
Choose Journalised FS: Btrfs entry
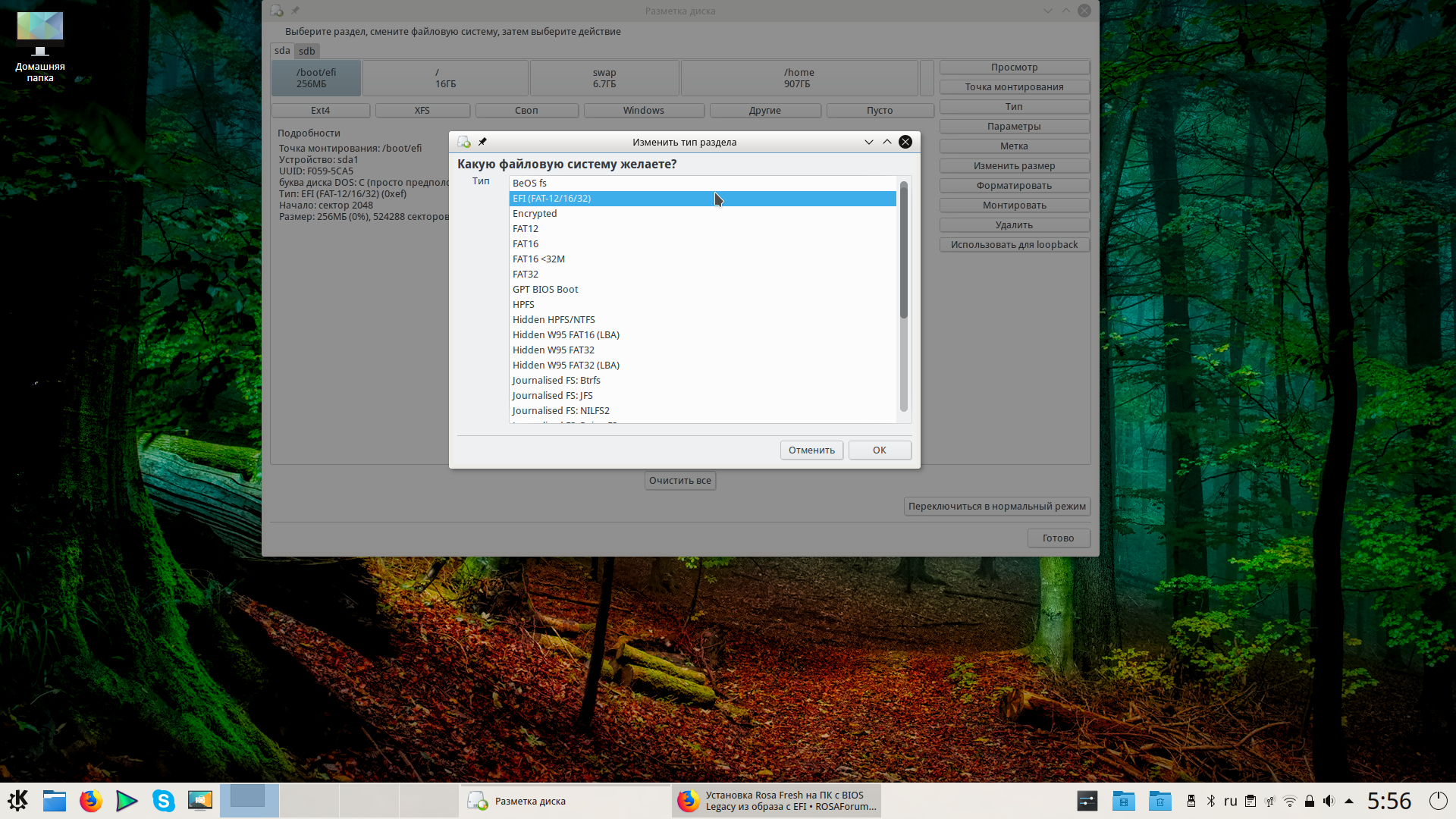tap(556, 380)
